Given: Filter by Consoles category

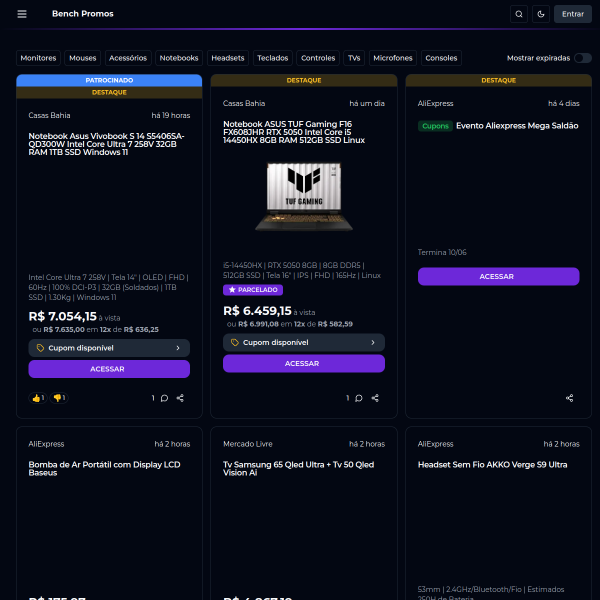Looking at the screenshot, I should (x=441, y=58).
